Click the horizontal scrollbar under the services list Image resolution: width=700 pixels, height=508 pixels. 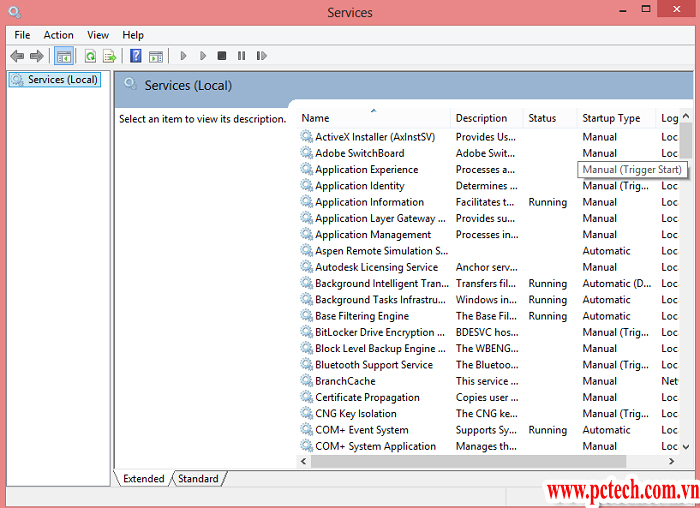(x=480, y=461)
